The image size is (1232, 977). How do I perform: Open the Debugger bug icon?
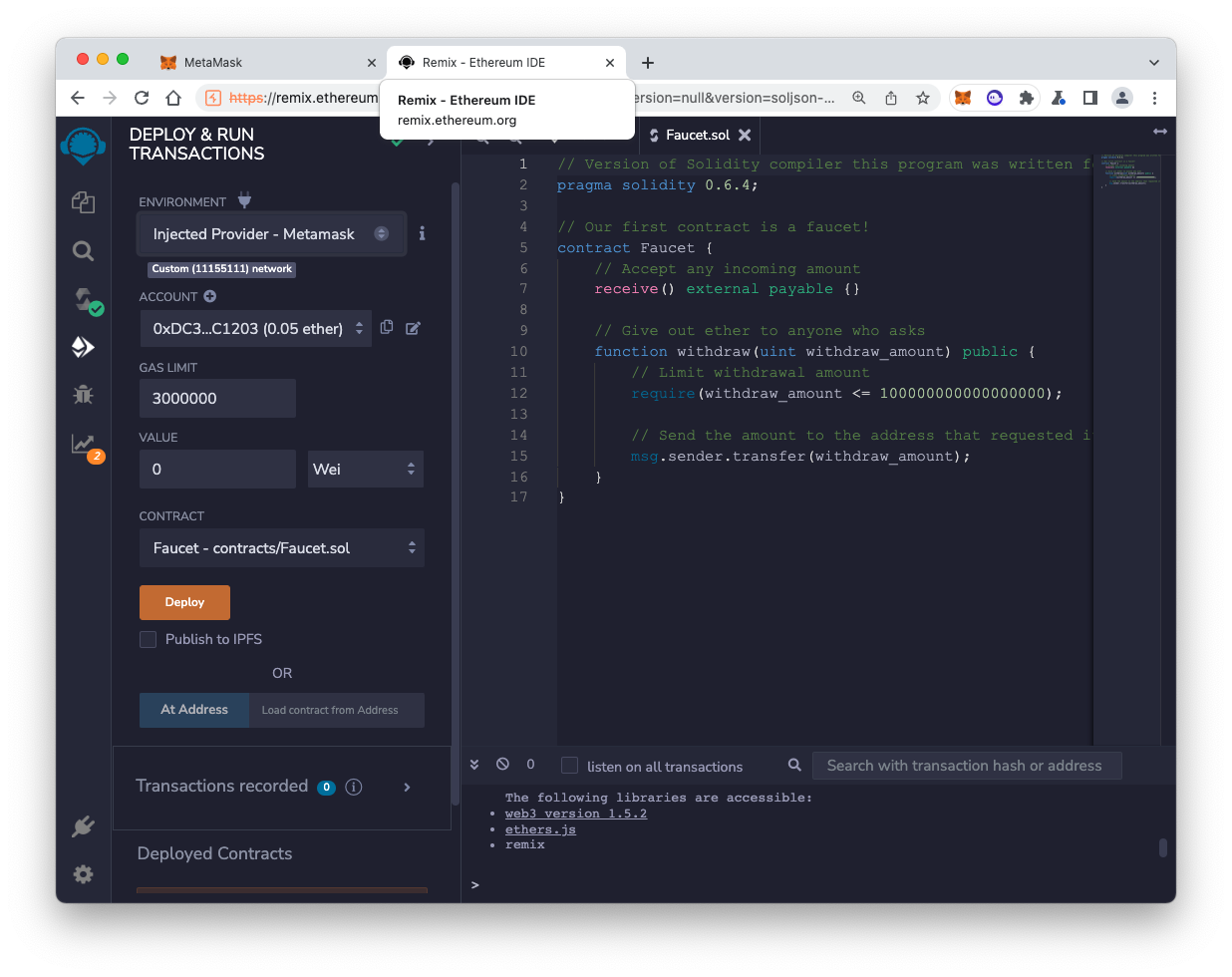click(83, 395)
